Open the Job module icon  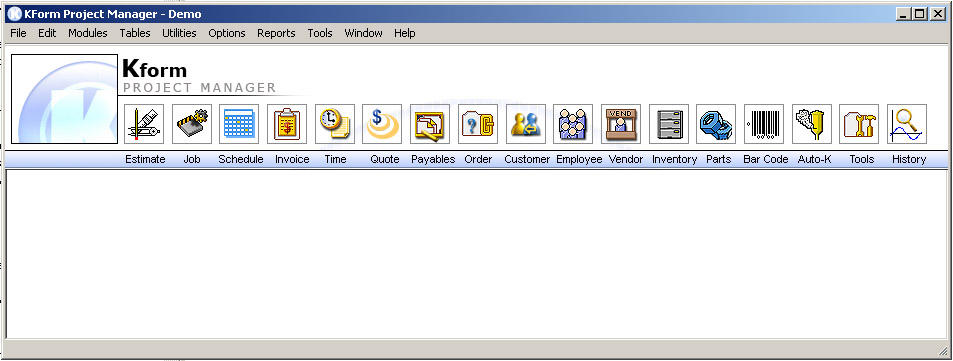(192, 124)
